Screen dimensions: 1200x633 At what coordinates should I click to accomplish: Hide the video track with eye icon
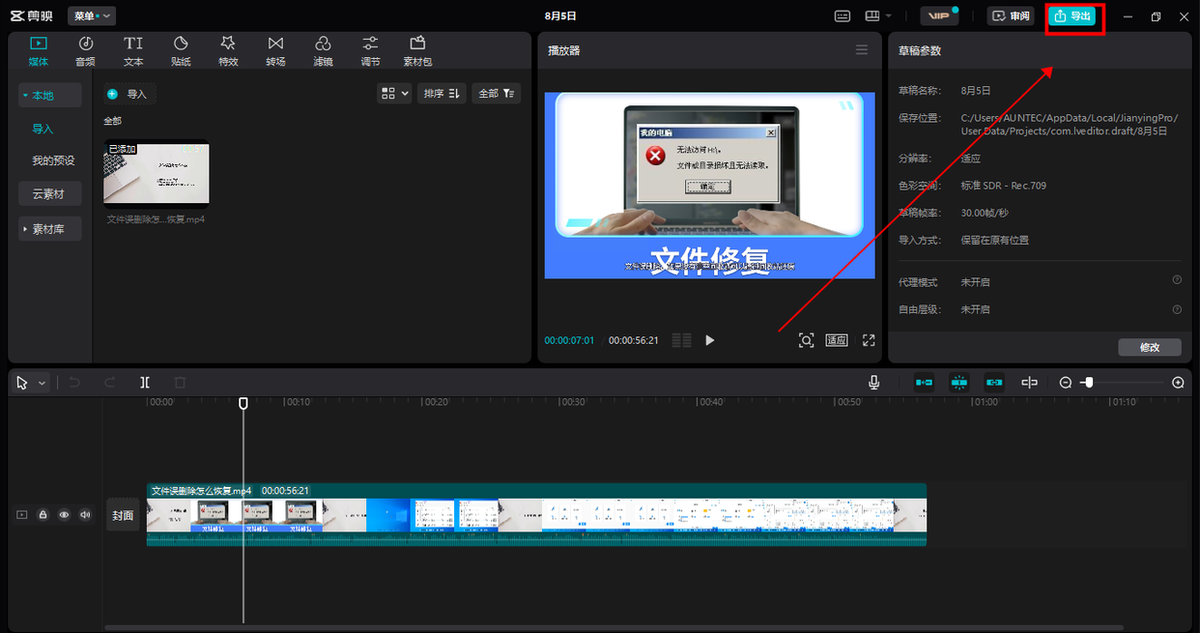click(64, 515)
